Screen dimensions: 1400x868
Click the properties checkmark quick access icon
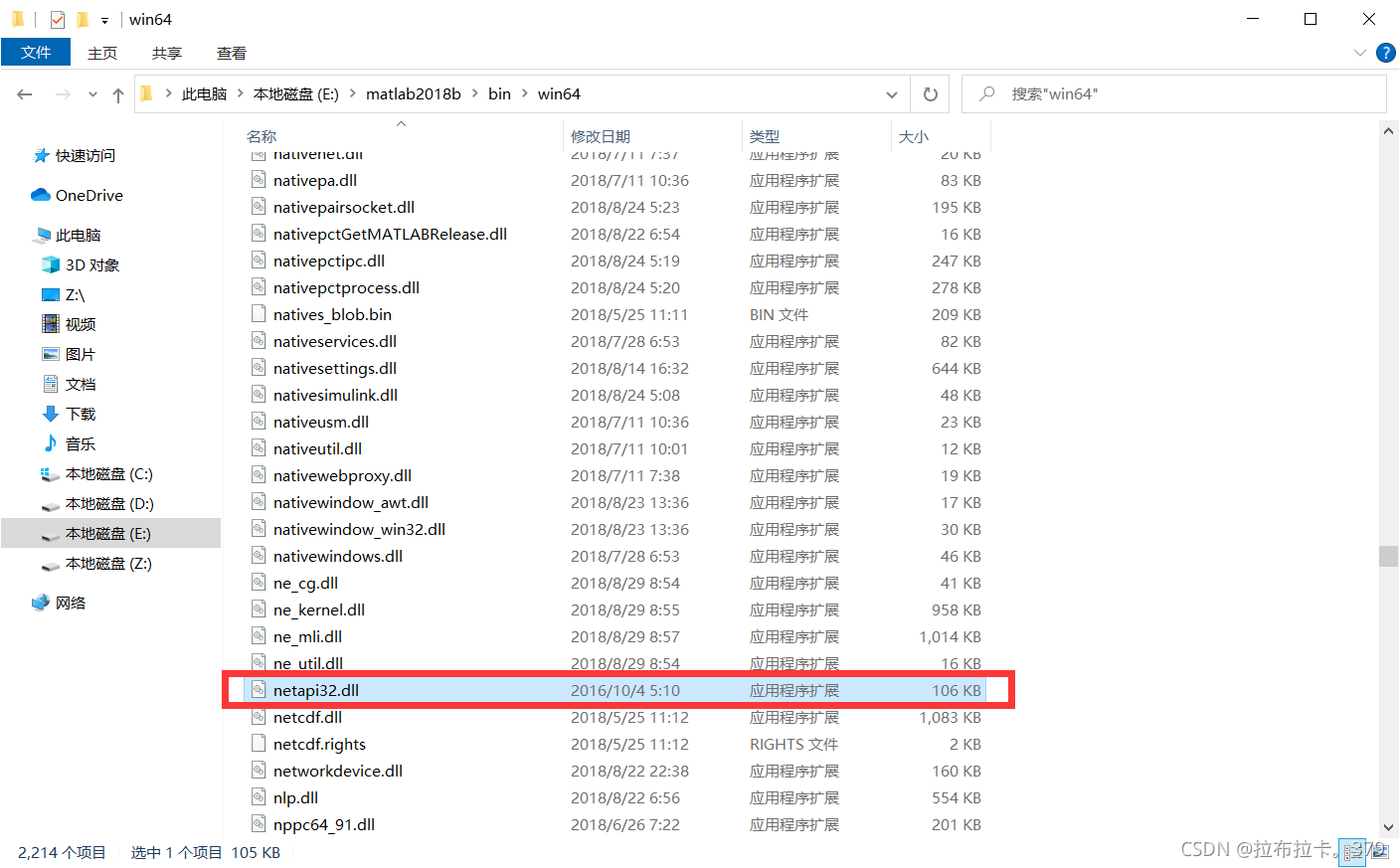(x=58, y=19)
